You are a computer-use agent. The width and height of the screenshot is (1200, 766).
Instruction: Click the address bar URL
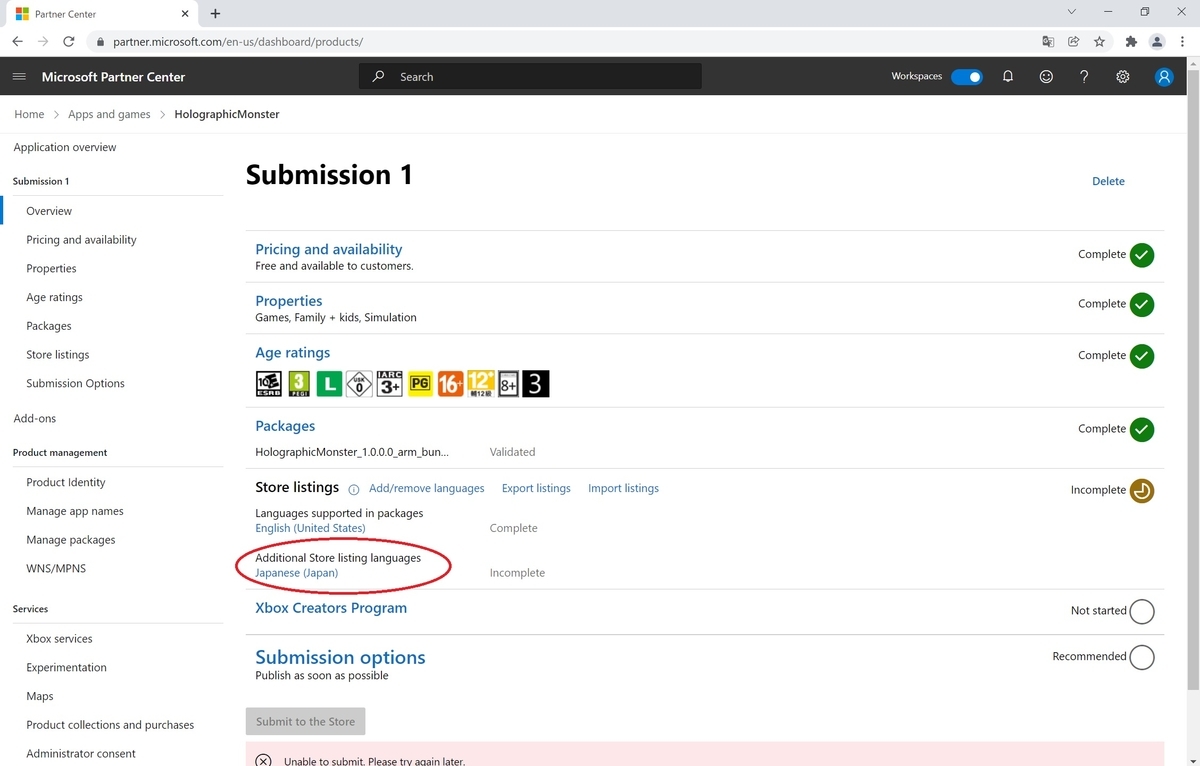pos(238,42)
